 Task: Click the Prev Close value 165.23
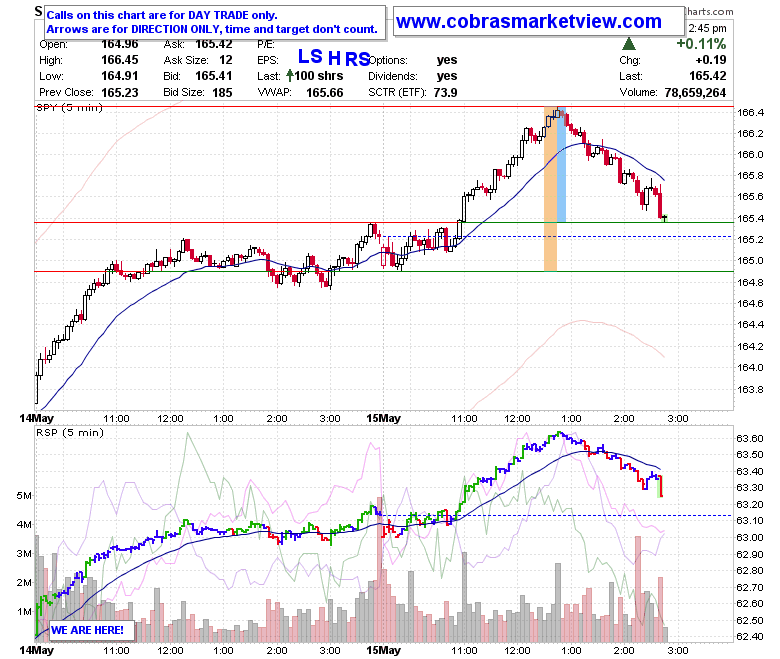(120, 93)
